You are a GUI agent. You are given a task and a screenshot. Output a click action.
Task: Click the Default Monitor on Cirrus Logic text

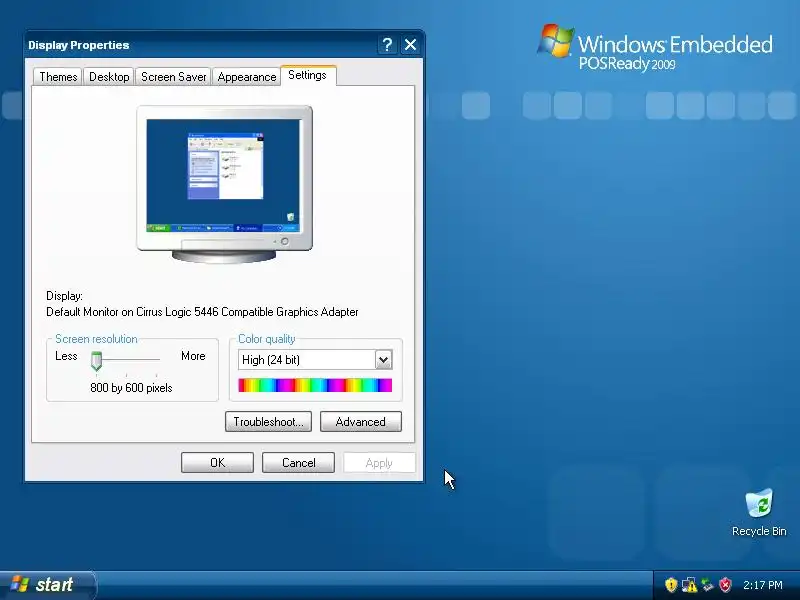(x=202, y=312)
